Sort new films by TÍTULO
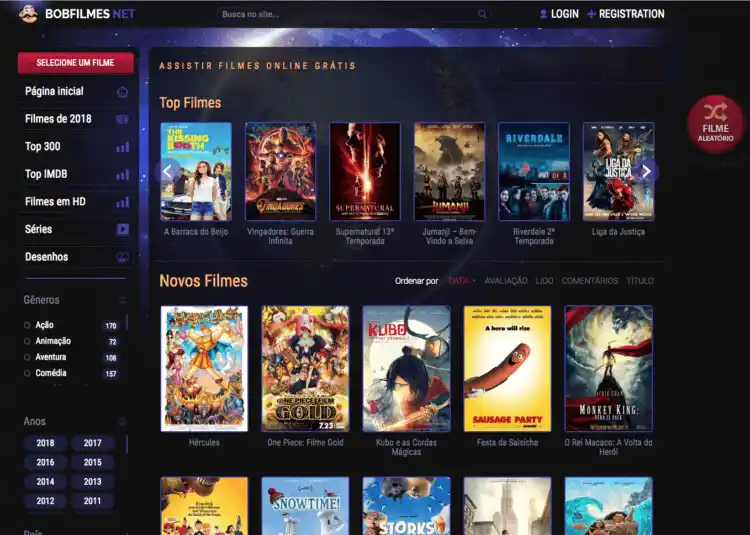 click(x=640, y=281)
